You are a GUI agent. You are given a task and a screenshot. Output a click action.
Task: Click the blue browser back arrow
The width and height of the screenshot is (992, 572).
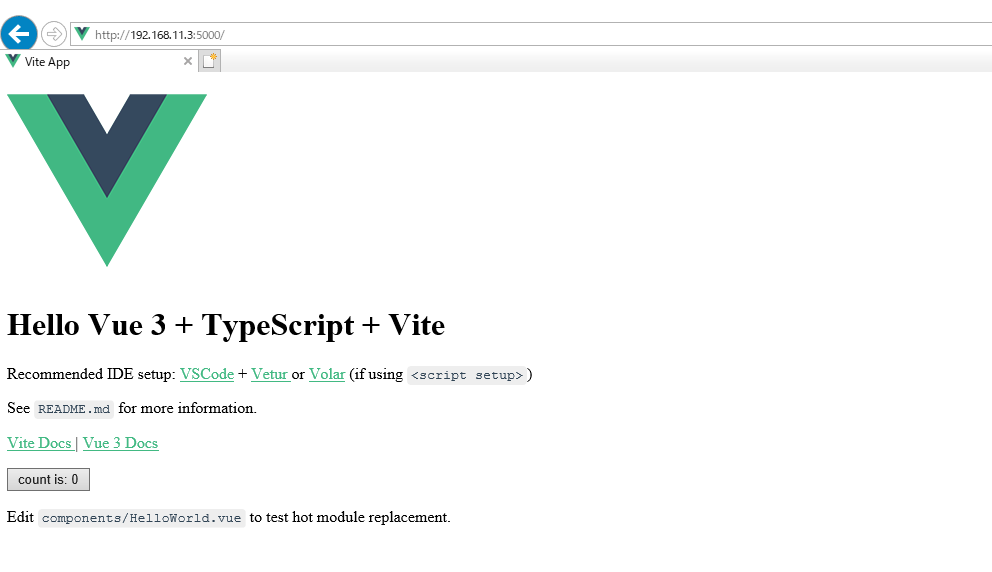tap(19, 33)
